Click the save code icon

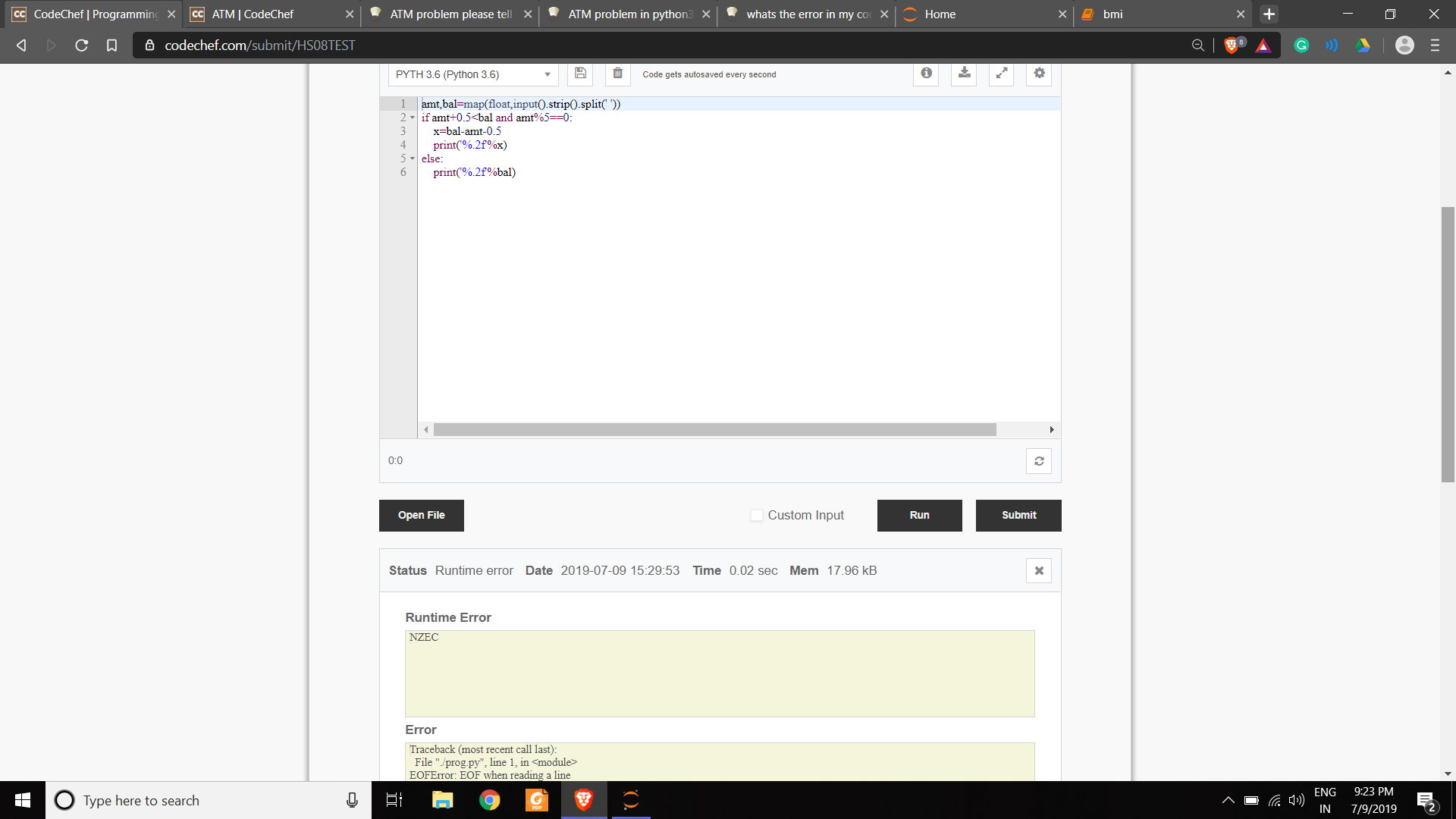tap(580, 74)
